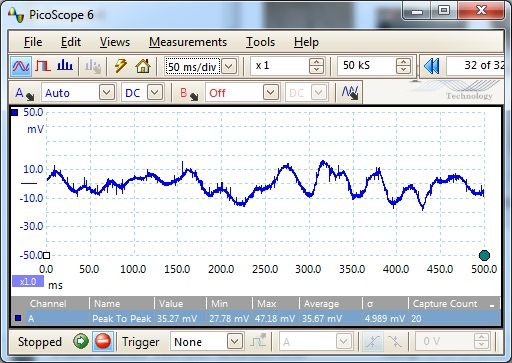The width and height of the screenshot is (512, 363).
Task: Open Channel B options button
Action: [x=189, y=93]
